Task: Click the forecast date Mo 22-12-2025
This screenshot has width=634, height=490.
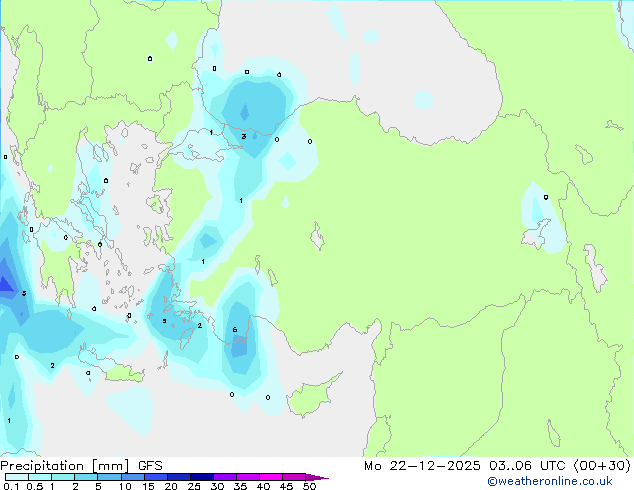Action: (422, 466)
